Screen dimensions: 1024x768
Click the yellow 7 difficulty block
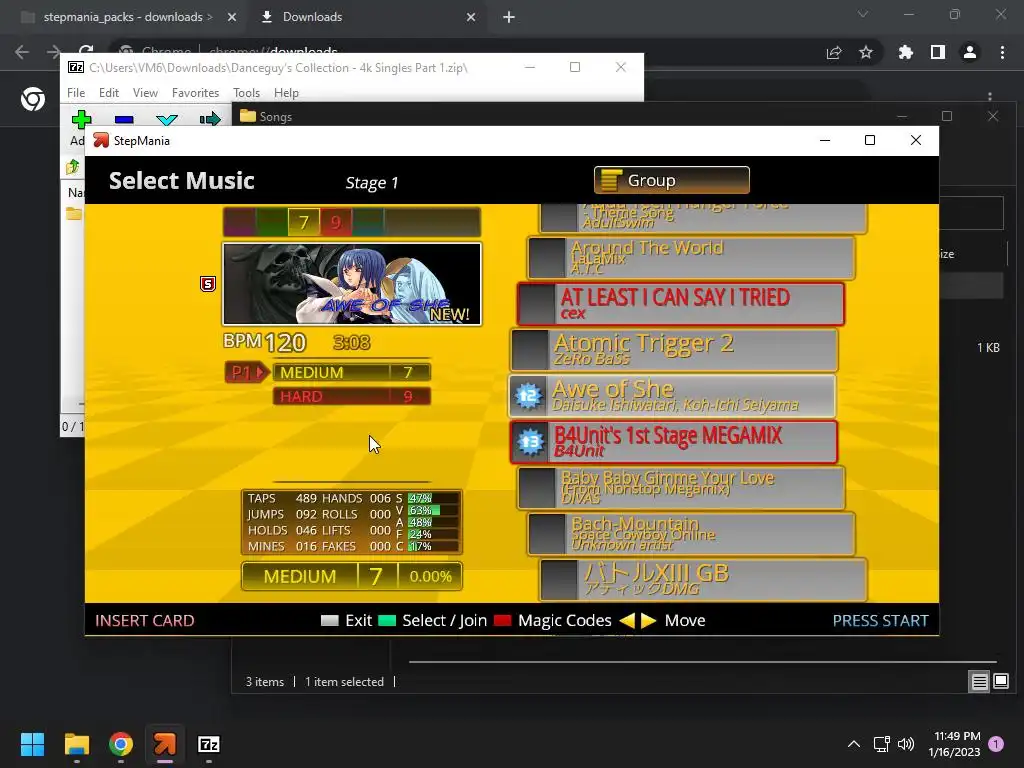point(304,222)
